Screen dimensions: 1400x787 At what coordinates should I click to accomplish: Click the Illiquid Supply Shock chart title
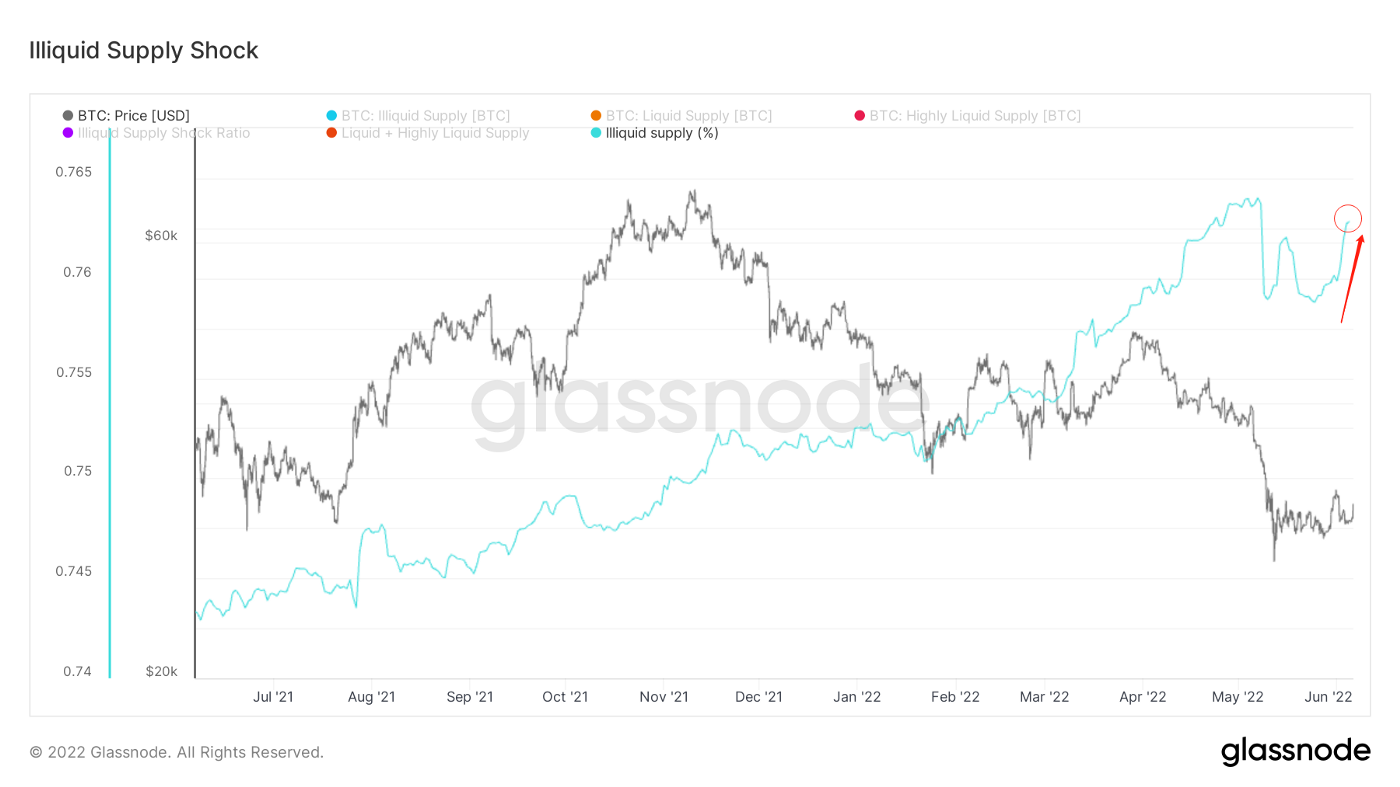click(x=144, y=51)
